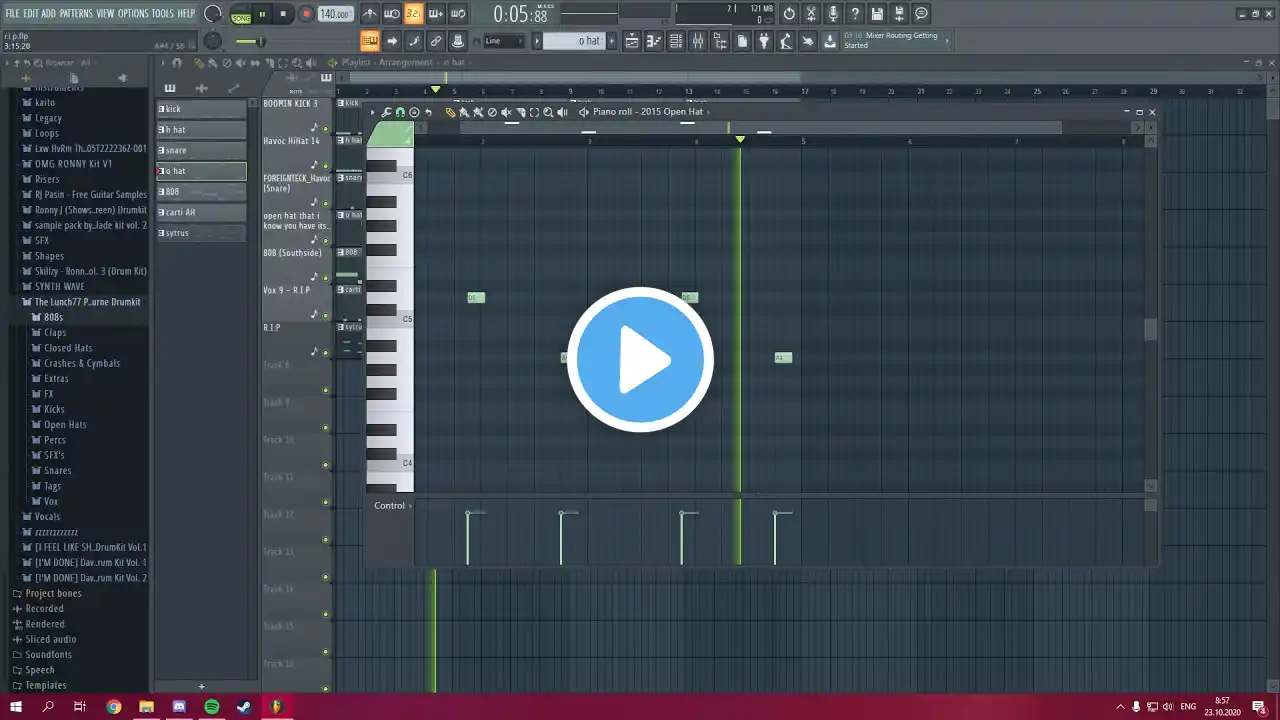Open Google Chrome from the taskbar
The image size is (1280, 720).
click(x=114, y=707)
